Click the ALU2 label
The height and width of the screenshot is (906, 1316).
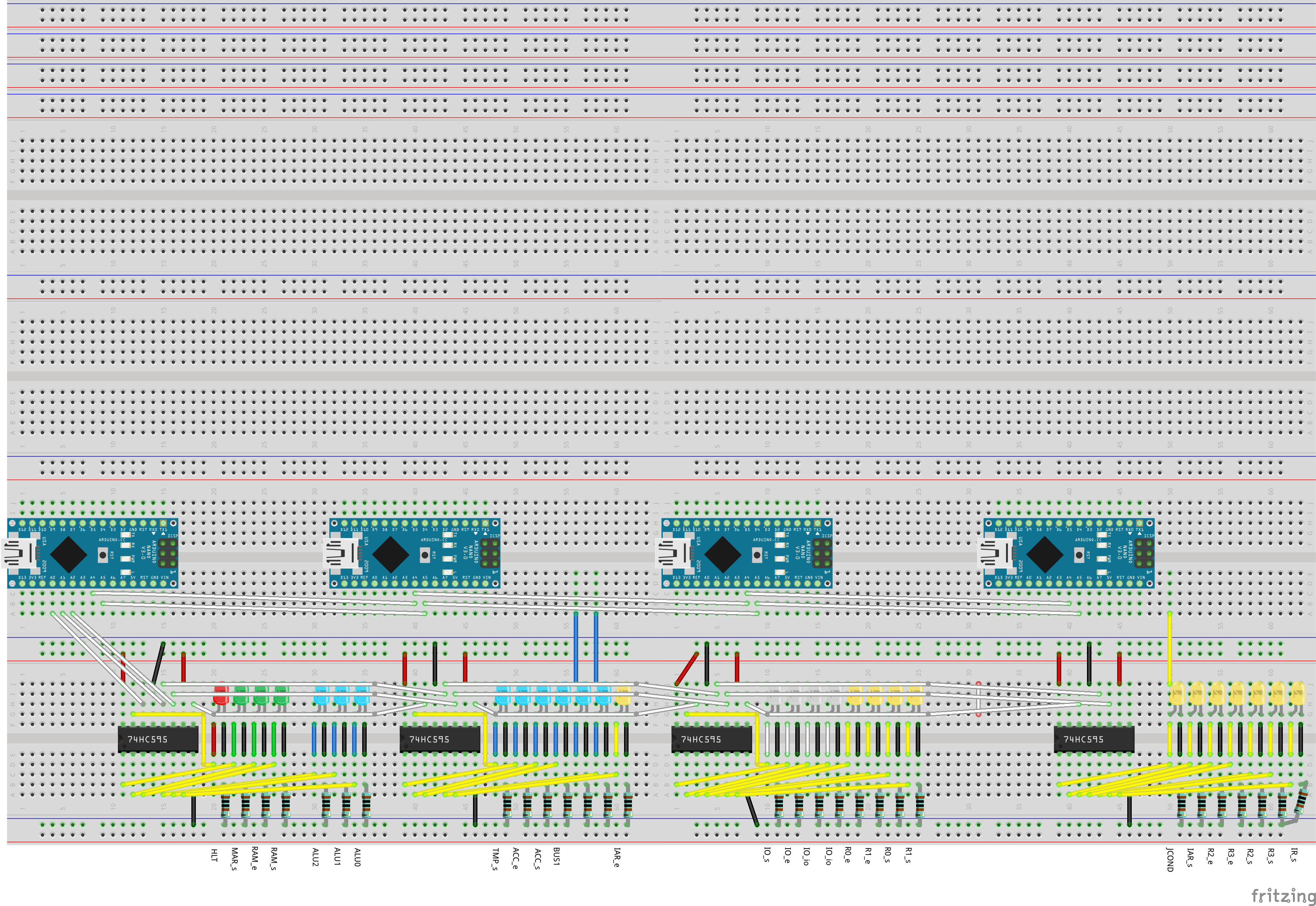315,857
